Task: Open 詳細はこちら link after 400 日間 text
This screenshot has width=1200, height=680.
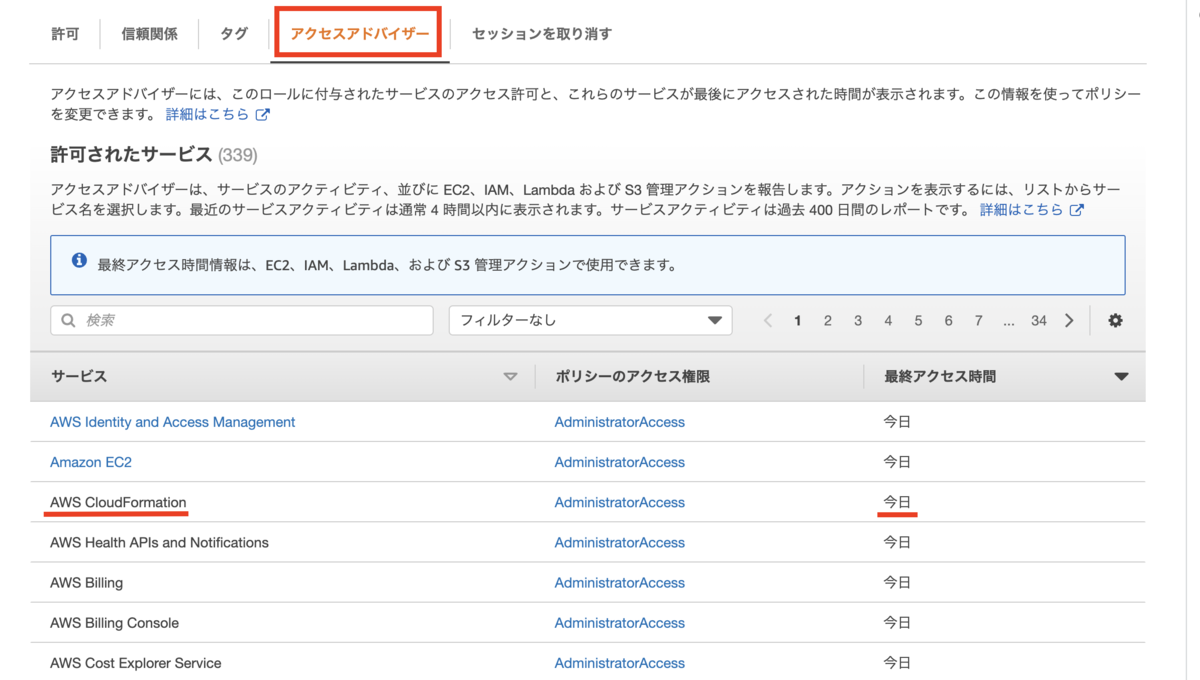Action: 1022,210
